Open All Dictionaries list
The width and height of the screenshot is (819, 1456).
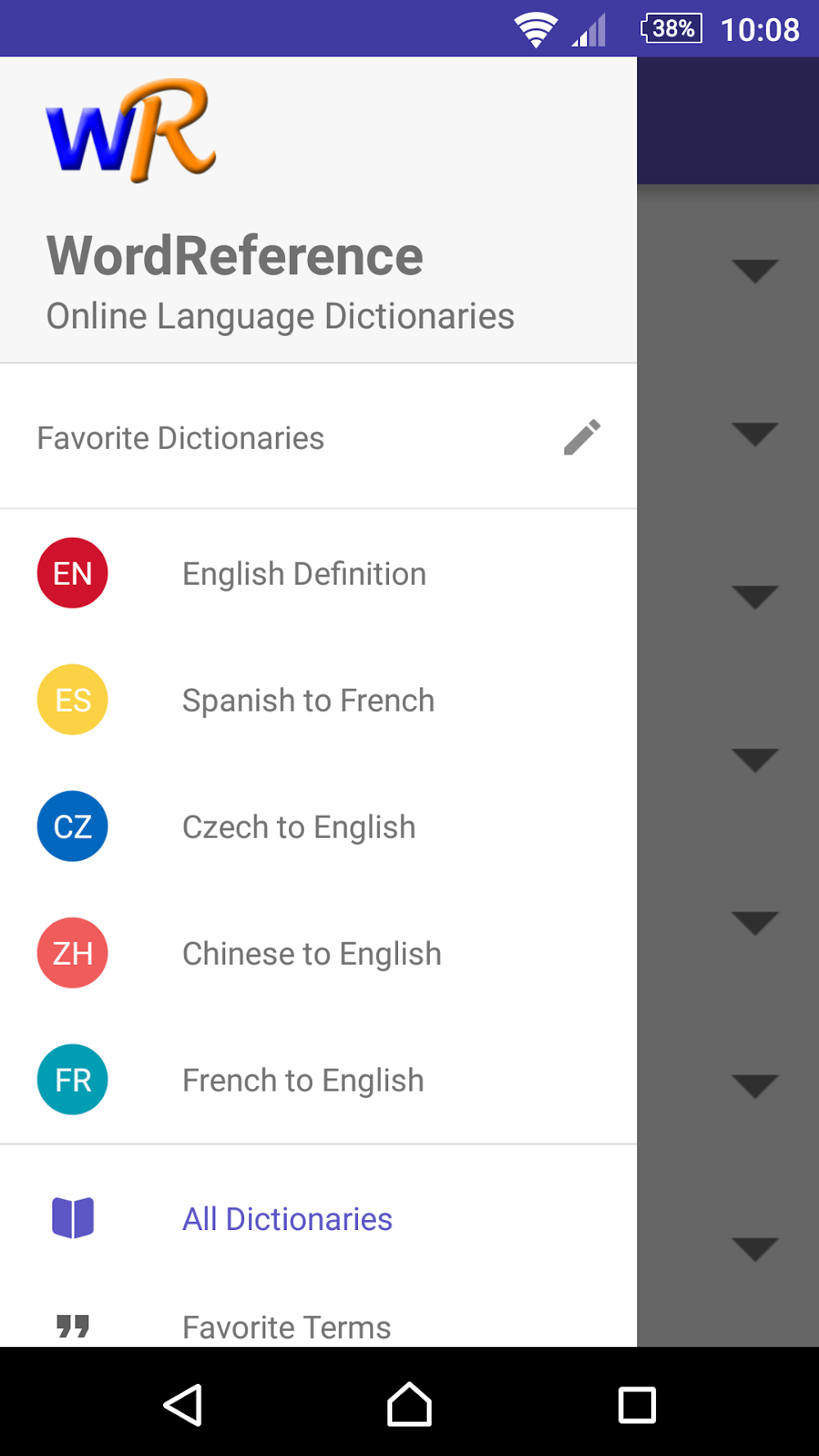coord(287,1219)
